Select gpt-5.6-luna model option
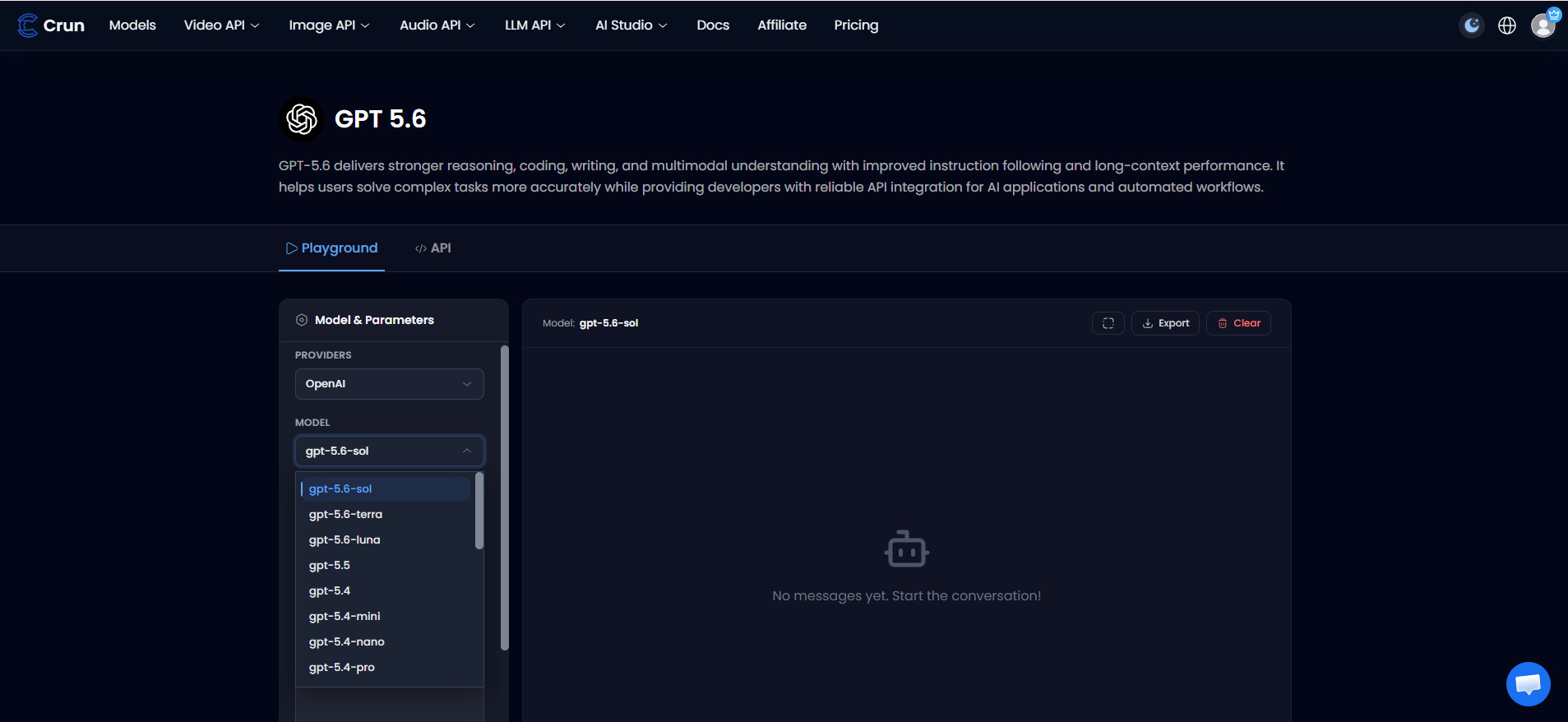The width and height of the screenshot is (1568, 722). pos(385,539)
